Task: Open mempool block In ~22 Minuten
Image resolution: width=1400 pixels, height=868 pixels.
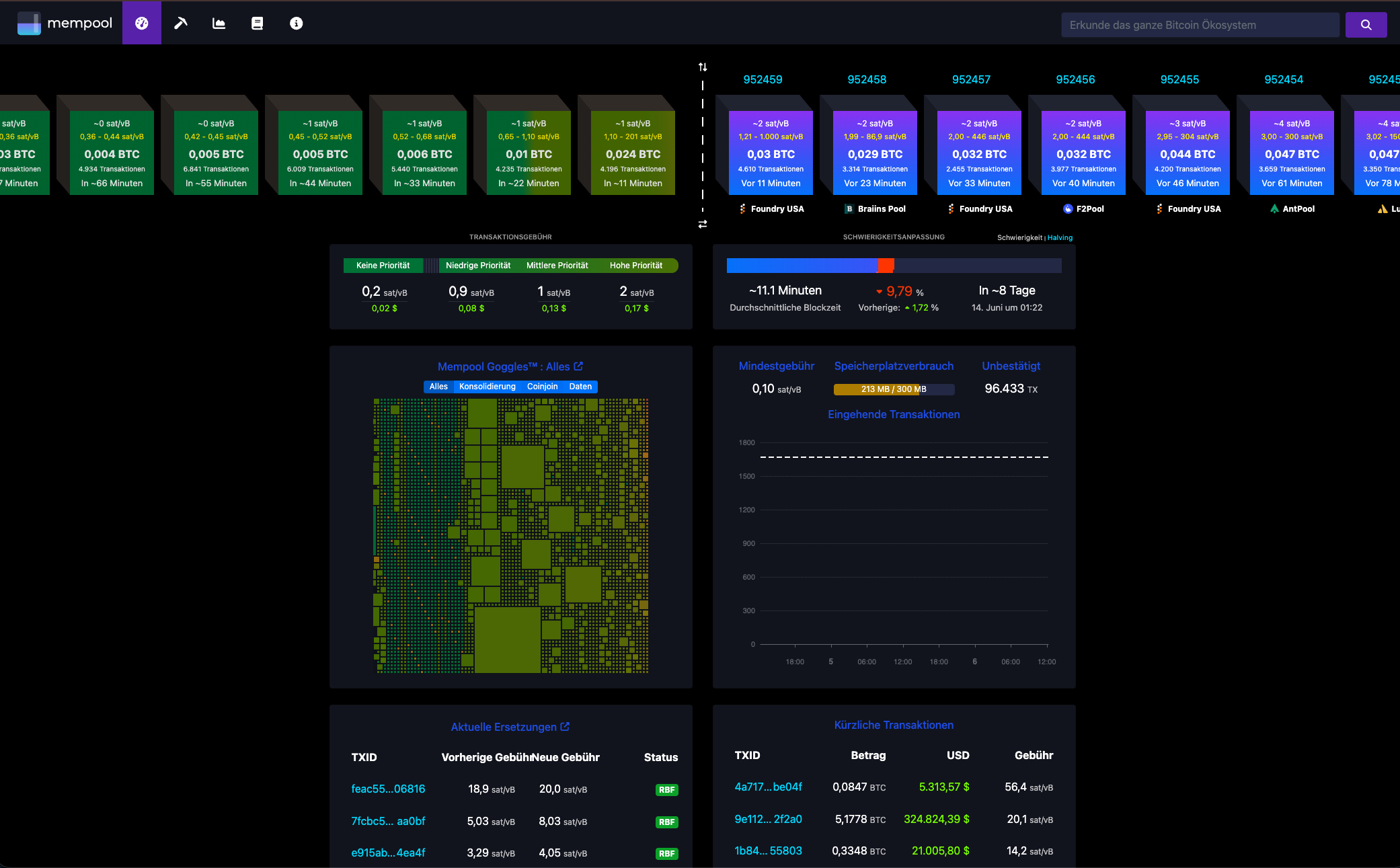Action: [529, 153]
